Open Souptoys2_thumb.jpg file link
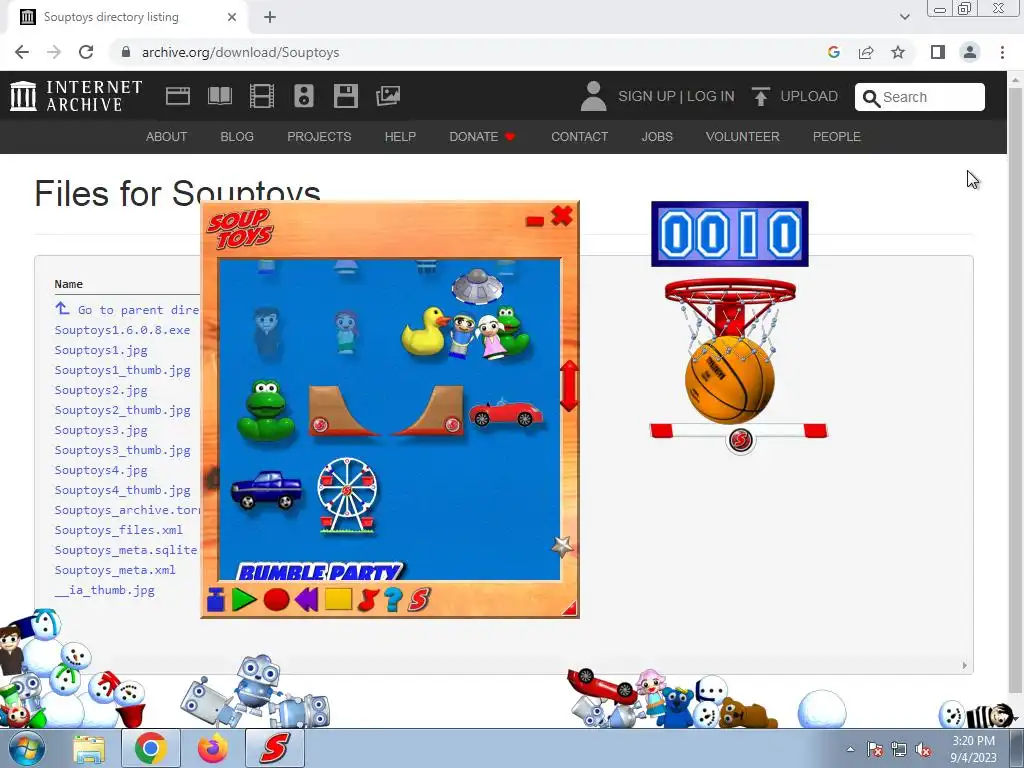1024x768 pixels. coord(122,410)
